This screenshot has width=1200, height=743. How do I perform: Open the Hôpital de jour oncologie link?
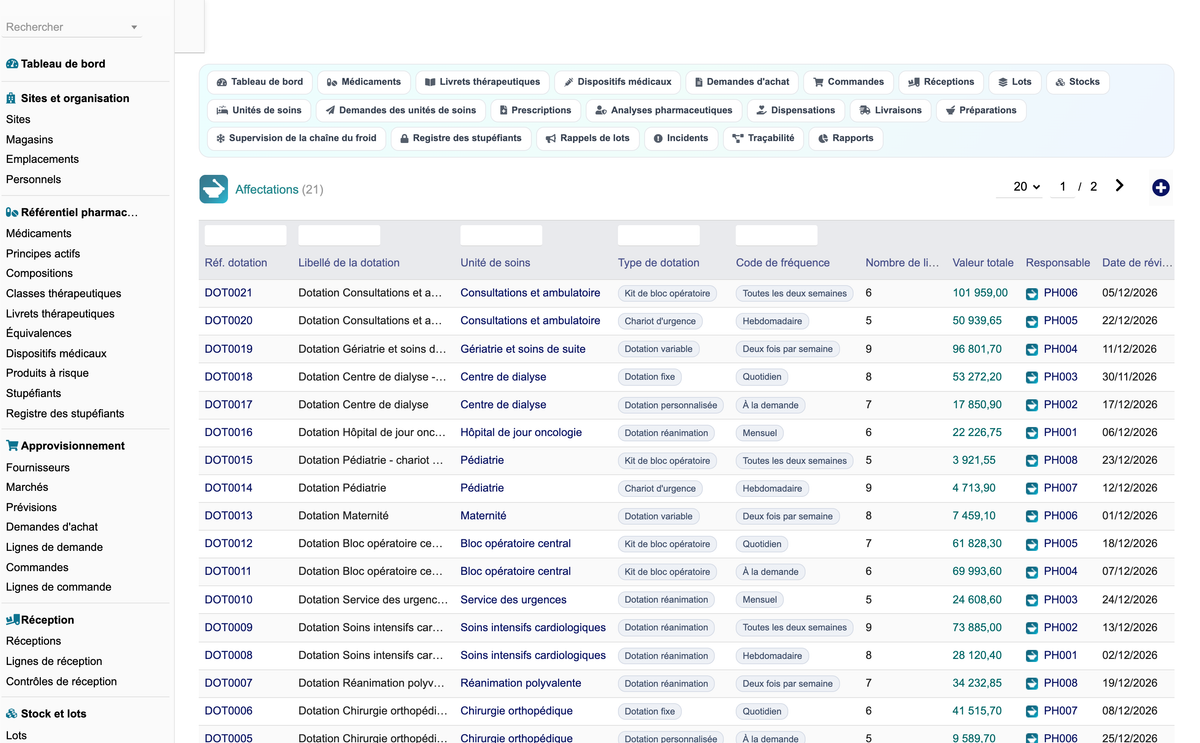tap(521, 433)
